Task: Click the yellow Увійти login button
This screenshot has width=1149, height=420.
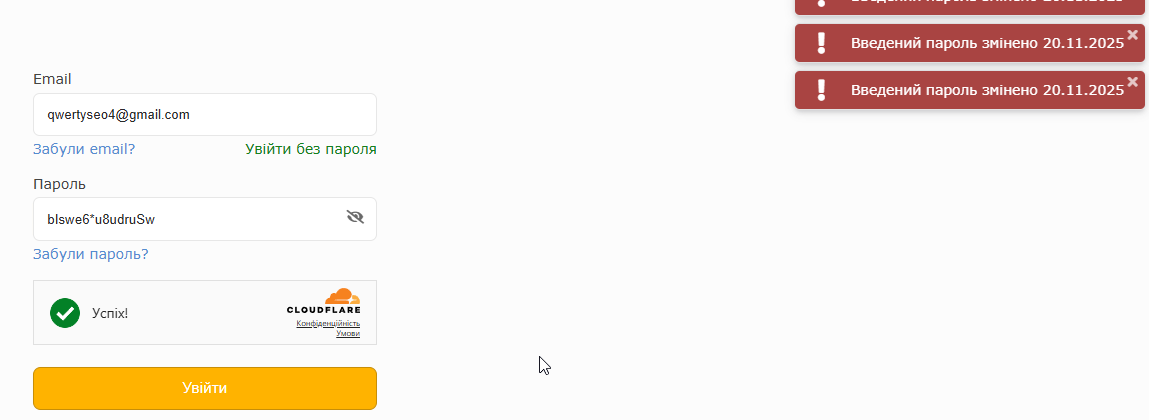Action: point(205,388)
